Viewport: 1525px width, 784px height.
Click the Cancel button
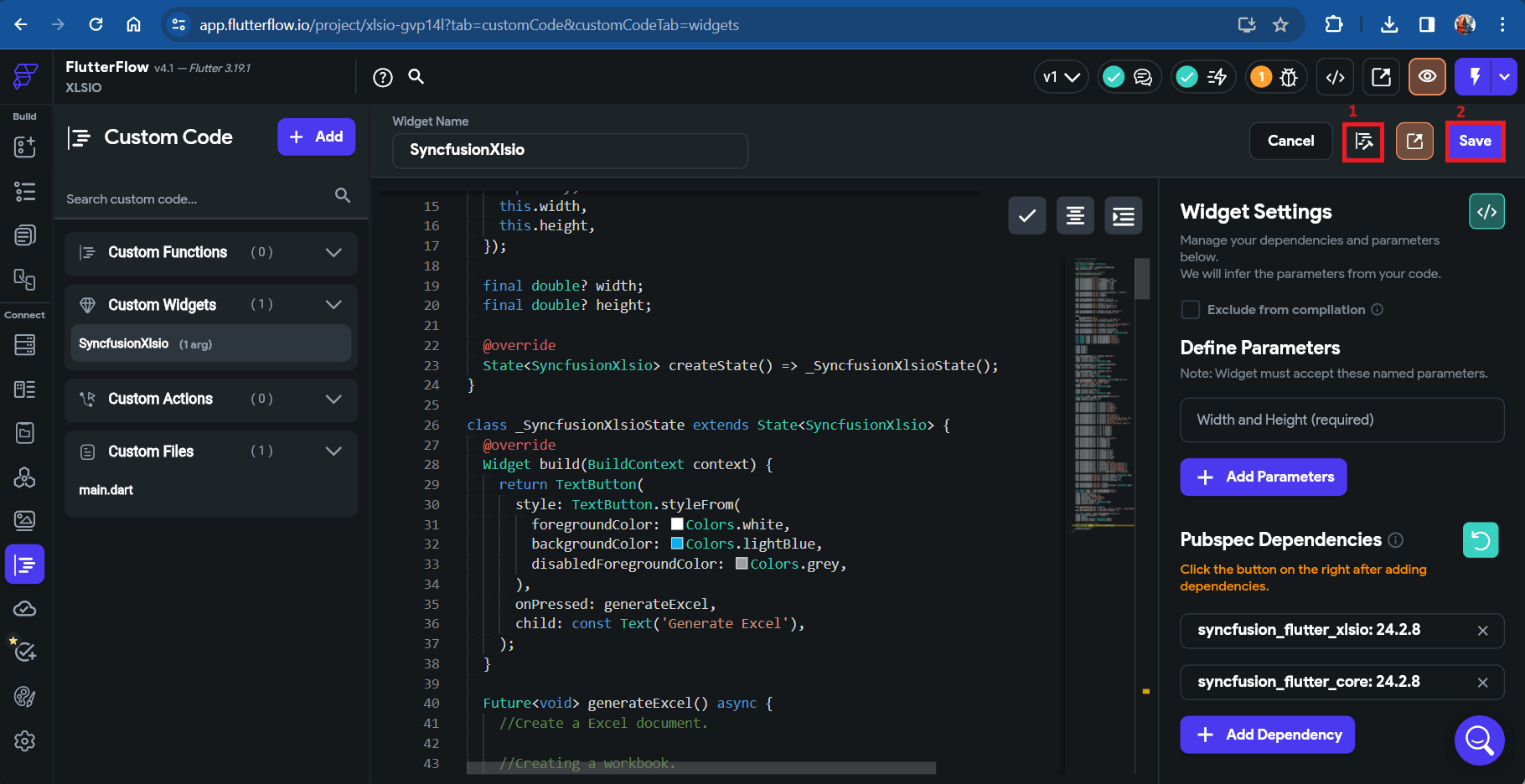(x=1290, y=142)
